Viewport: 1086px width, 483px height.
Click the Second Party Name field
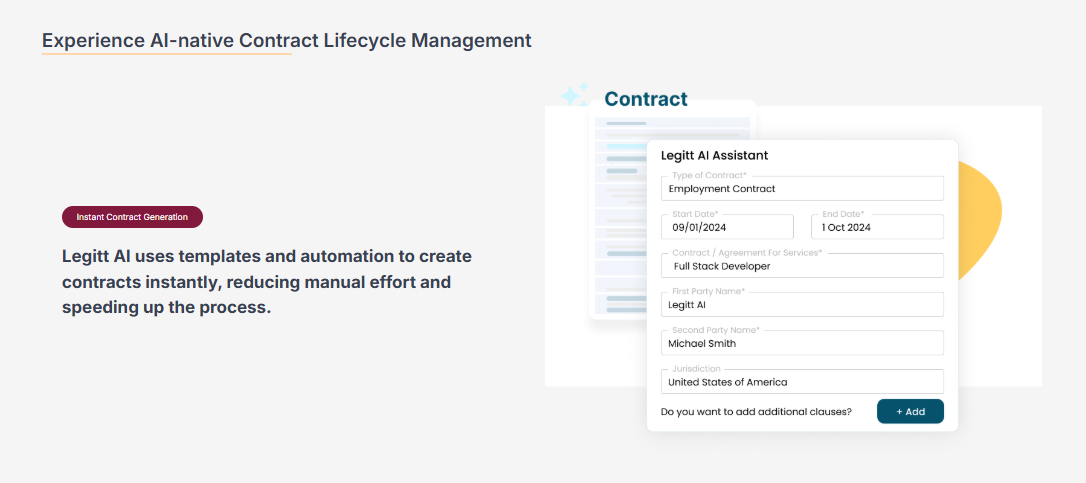pyautogui.click(x=802, y=343)
